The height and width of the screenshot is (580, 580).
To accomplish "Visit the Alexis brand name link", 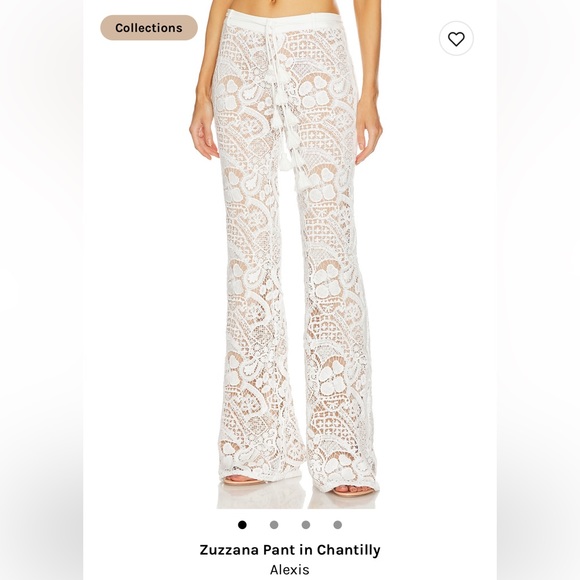I will [290, 570].
